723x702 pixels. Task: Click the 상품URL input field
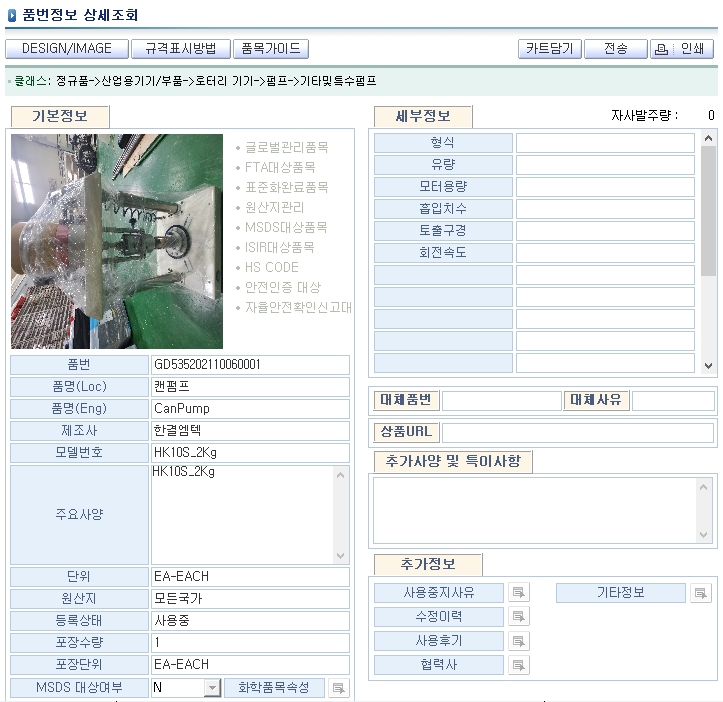pyautogui.click(x=578, y=433)
